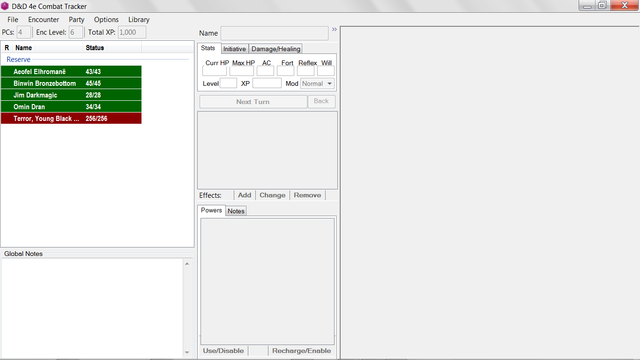Click the purple dice application icon

pyautogui.click(x=5, y=6)
